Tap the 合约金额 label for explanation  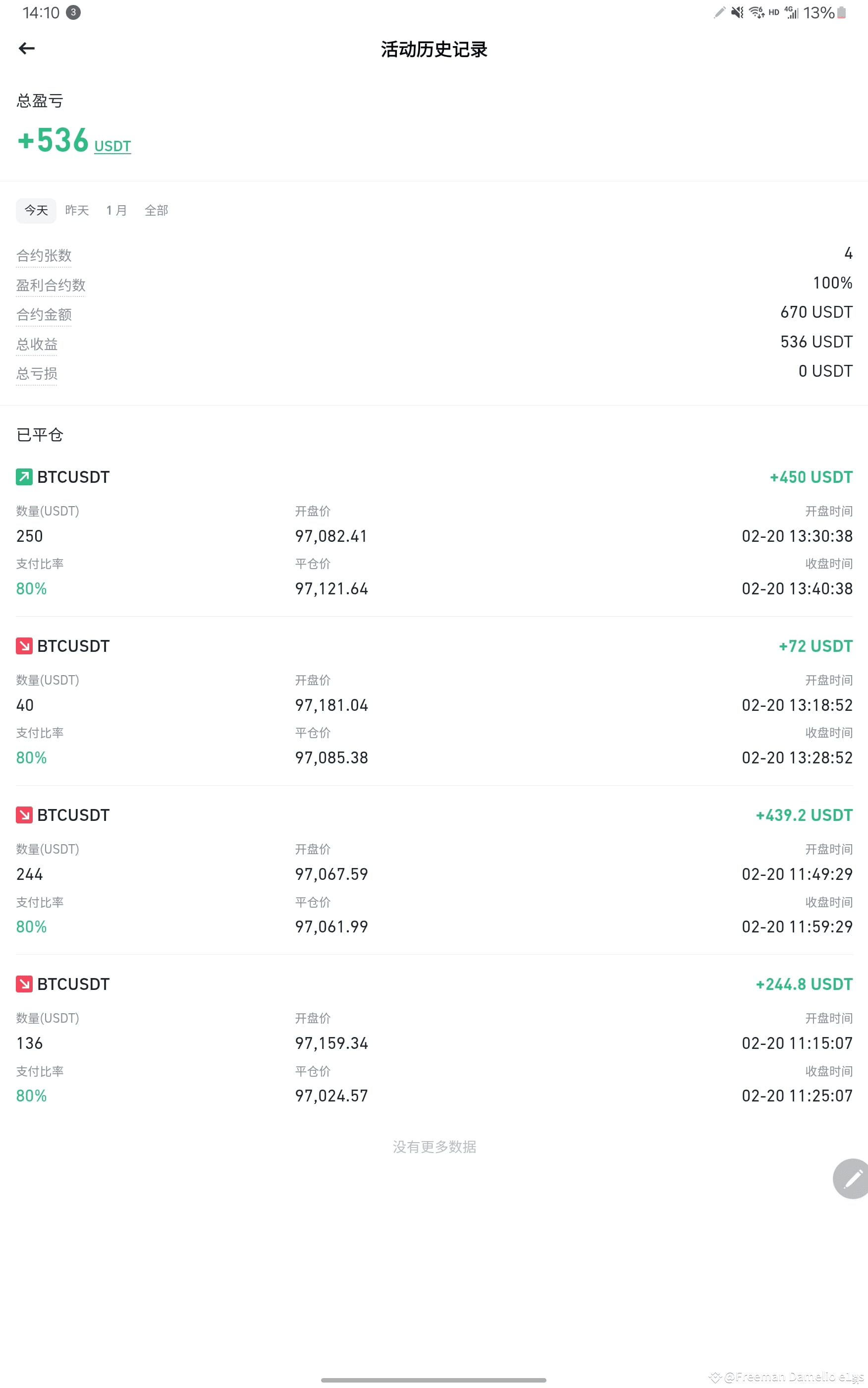(x=44, y=314)
